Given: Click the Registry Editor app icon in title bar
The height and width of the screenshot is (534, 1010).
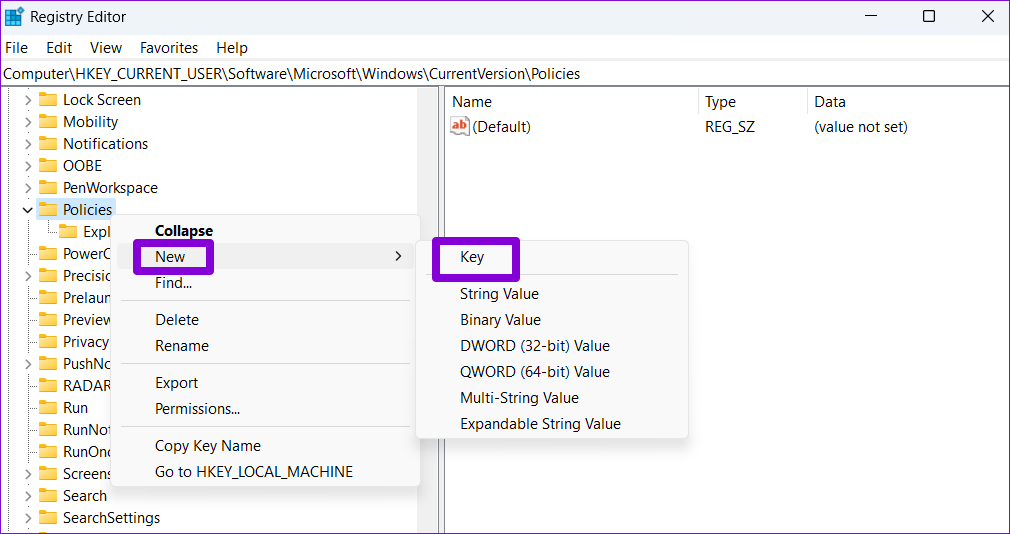Looking at the screenshot, I should coord(14,16).
